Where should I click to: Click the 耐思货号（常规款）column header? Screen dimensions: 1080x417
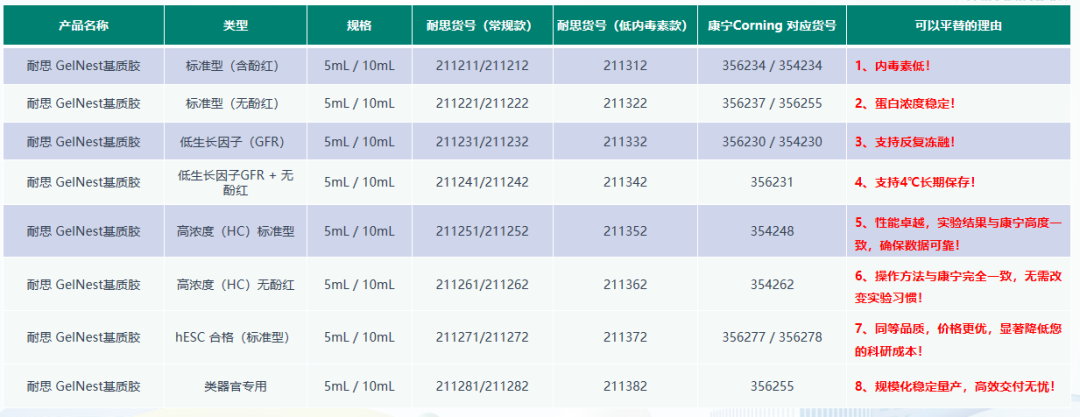pyautogui.click(x=483, y=26)
